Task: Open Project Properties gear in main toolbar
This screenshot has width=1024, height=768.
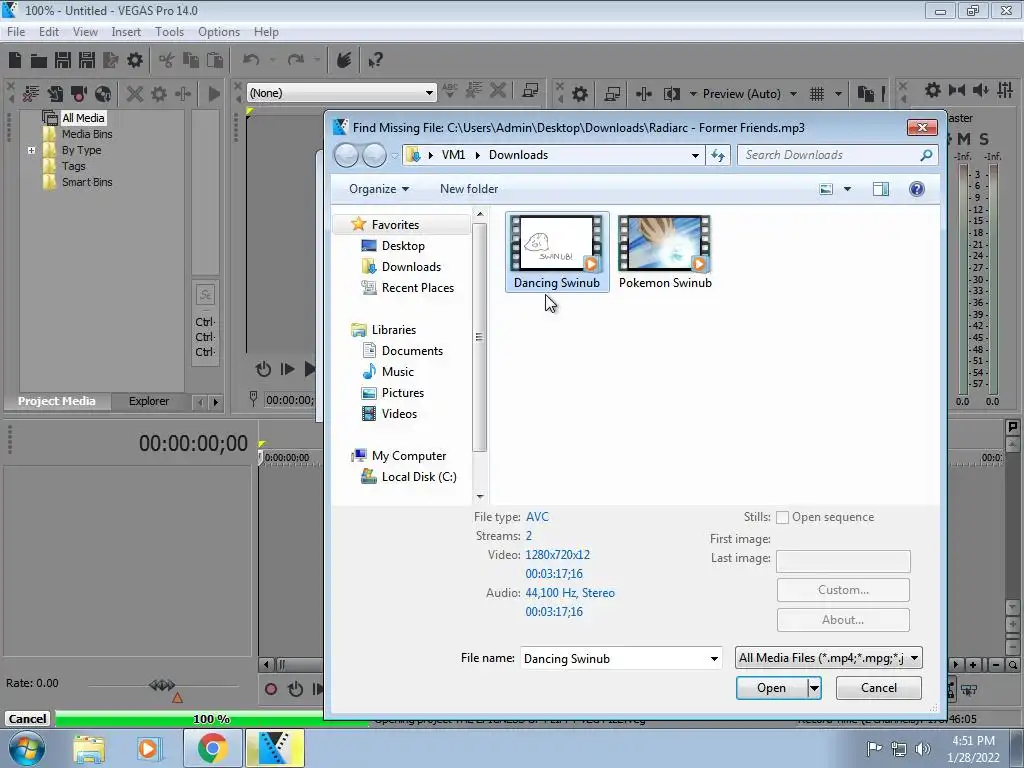Action: click(135, 61)
